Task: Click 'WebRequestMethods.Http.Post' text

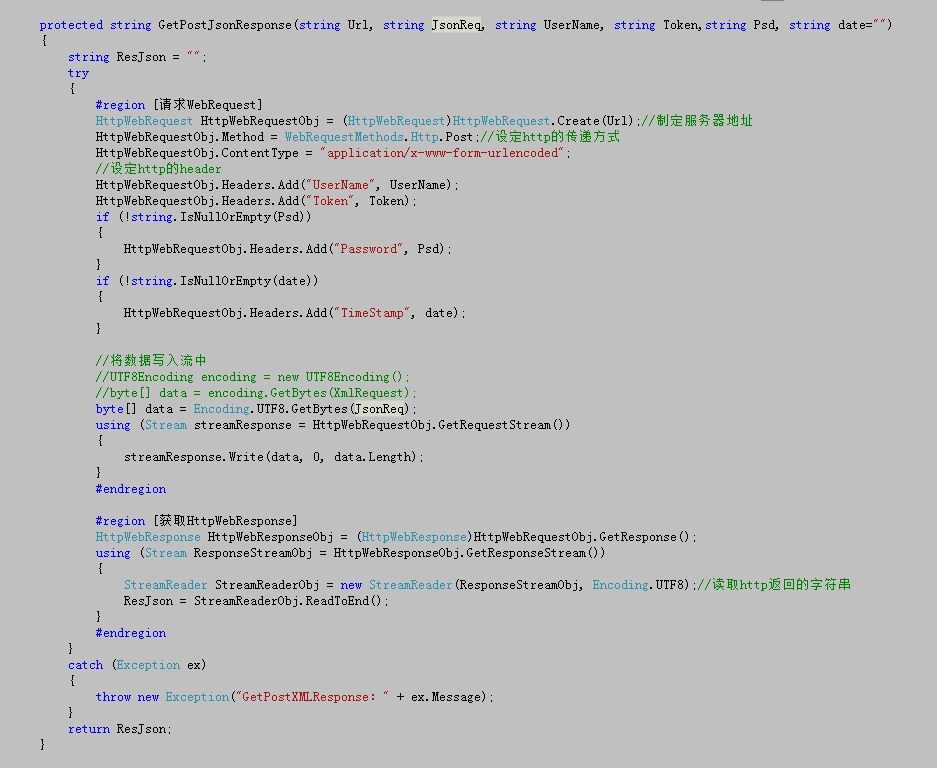Action: [x=379, y=137]
